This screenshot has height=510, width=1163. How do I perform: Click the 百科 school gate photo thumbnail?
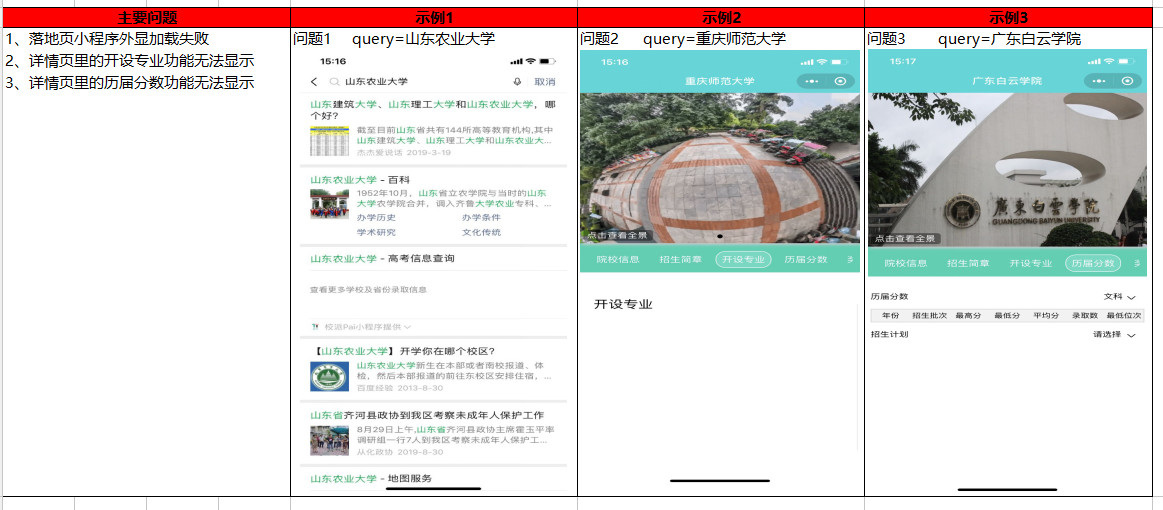[x=329, y=204]
